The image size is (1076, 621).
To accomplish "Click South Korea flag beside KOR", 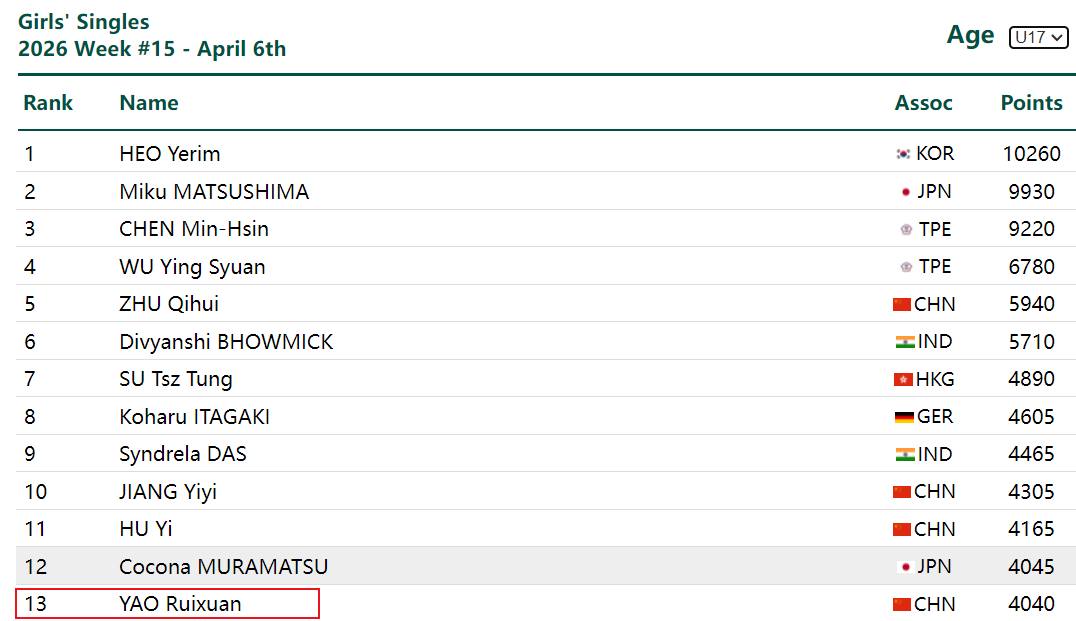I will [x=903, y=154].
